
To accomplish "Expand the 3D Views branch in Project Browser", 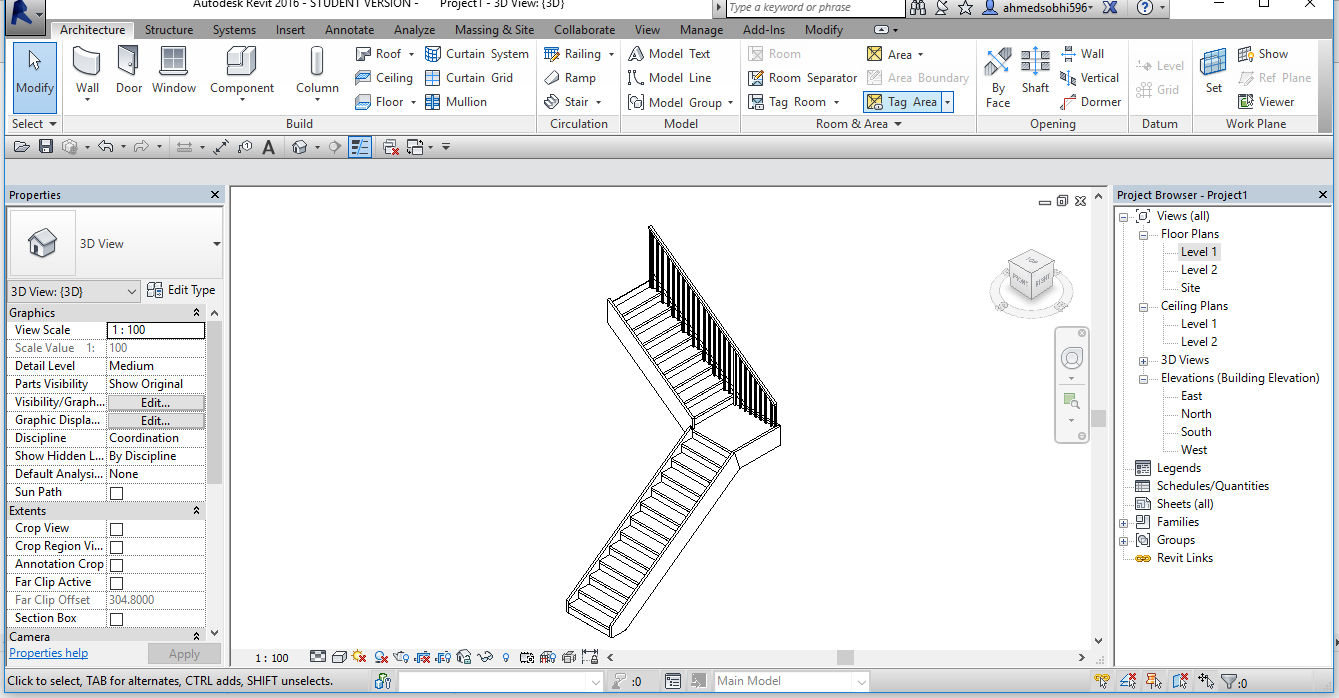I will point(1141,359).
